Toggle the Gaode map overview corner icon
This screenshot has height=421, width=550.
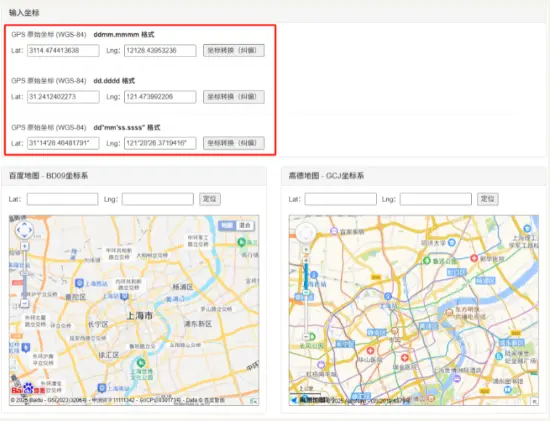click(x=534, y=401)
